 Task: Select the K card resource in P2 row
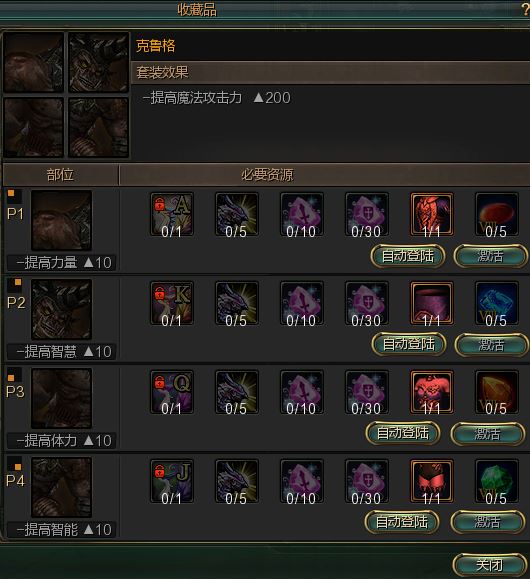pos(172,303)
